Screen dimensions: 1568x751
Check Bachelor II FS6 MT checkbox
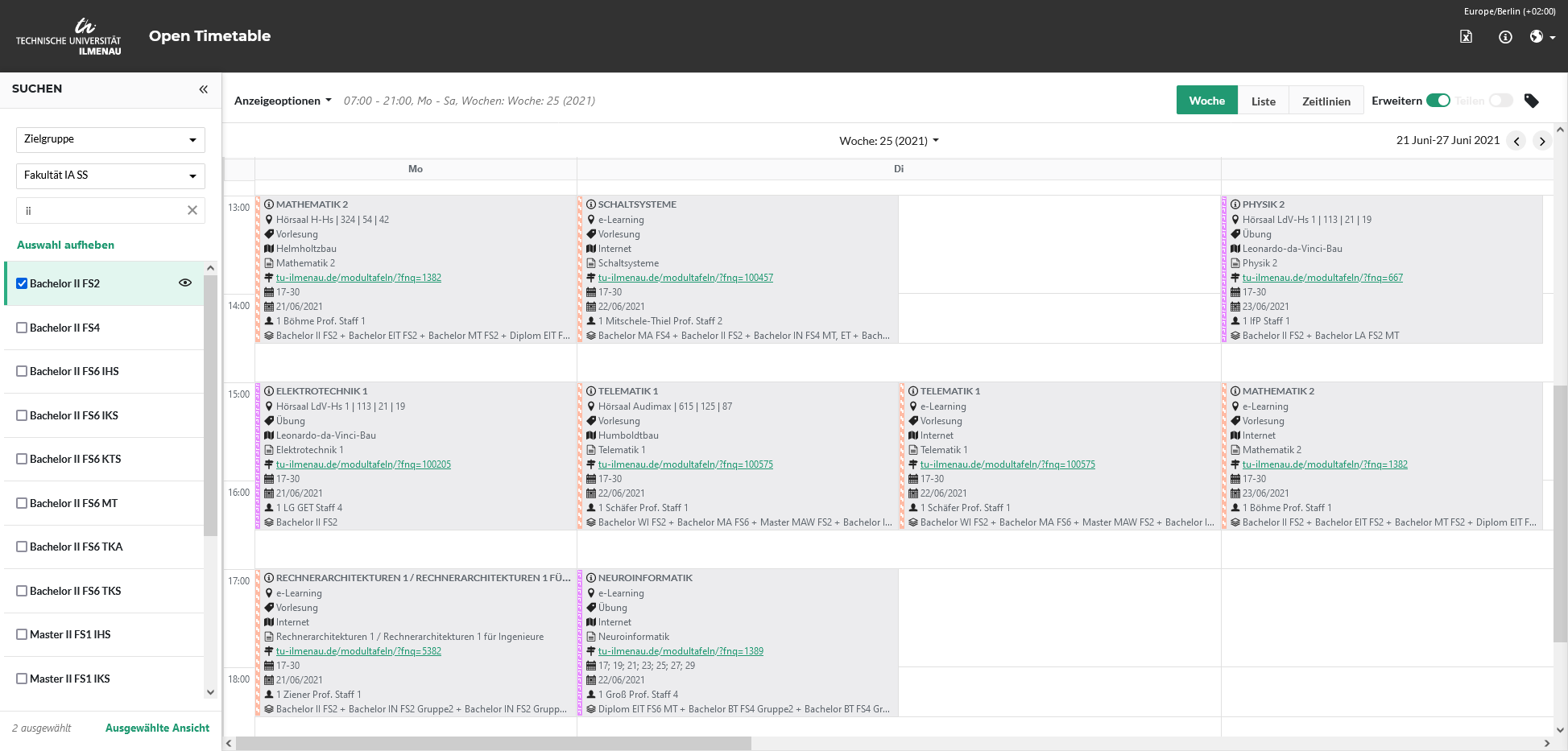click(x=22, y=503)
